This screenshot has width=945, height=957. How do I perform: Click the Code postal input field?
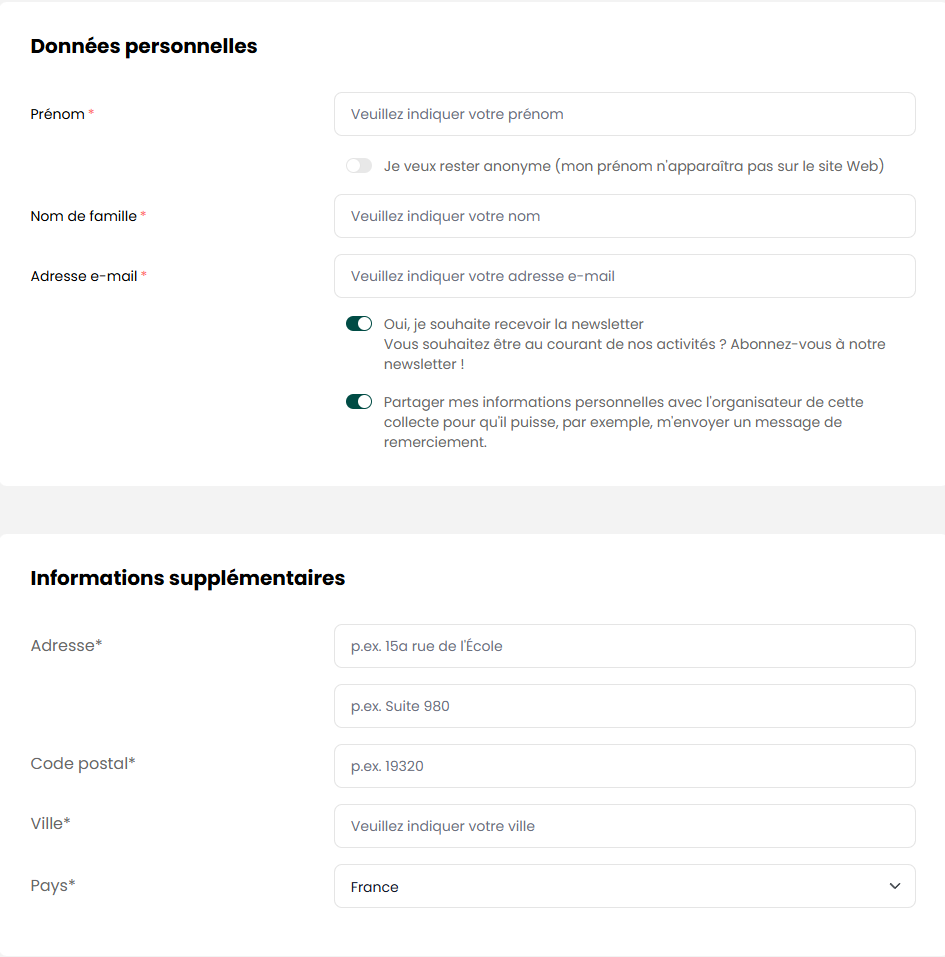tap(624, 766)
